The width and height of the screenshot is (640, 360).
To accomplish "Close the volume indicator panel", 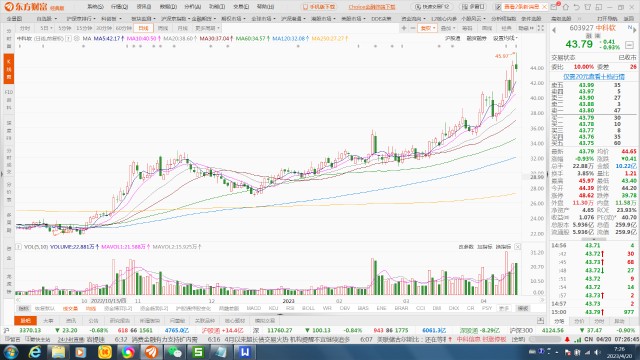I will [x=517, y=247].
